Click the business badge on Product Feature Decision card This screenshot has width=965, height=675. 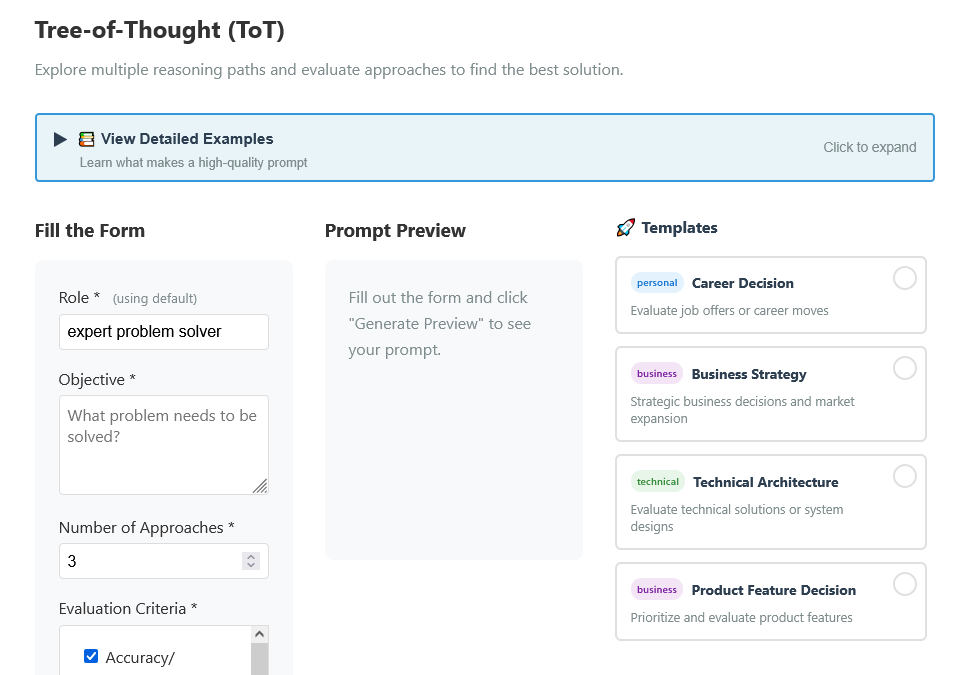click(656, 590)
